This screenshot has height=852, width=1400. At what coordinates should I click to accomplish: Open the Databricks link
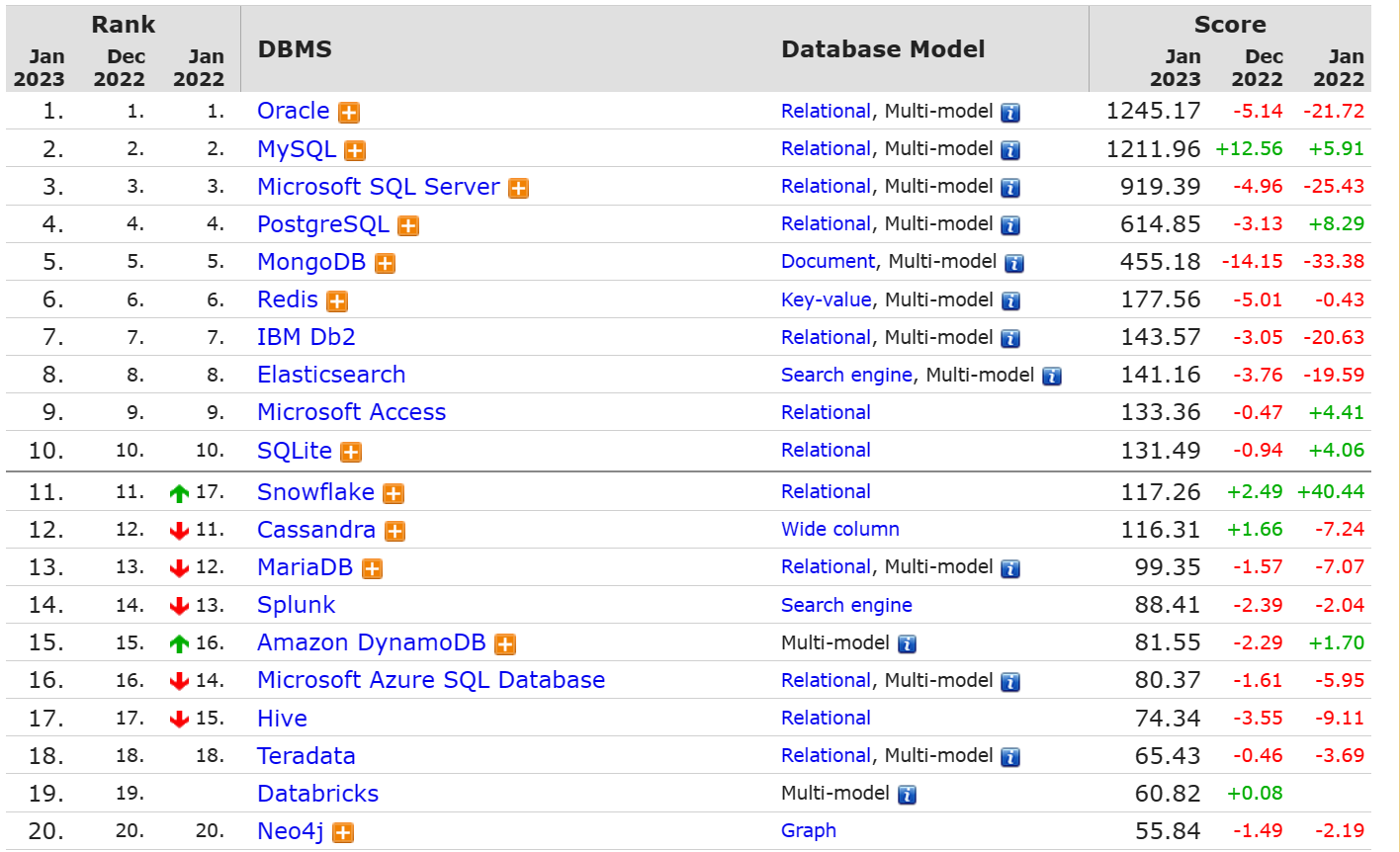tap(318, 794)
